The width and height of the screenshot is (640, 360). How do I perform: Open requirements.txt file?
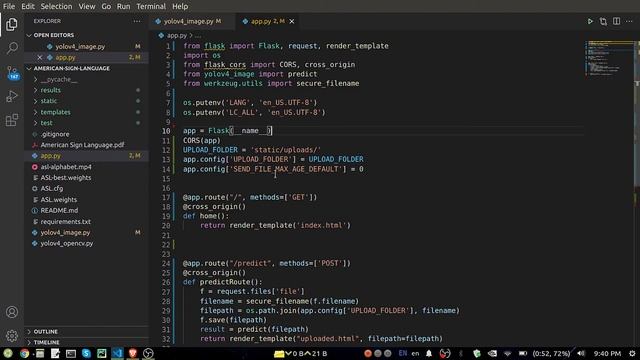(65, 222)
